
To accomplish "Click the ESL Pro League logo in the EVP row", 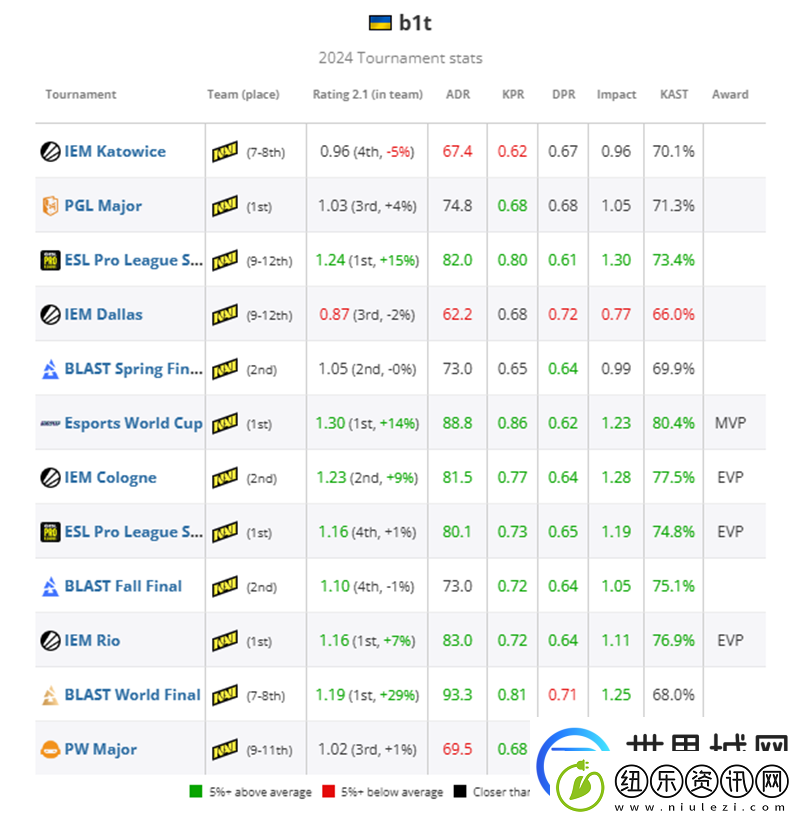I will (x=50, y=532).
